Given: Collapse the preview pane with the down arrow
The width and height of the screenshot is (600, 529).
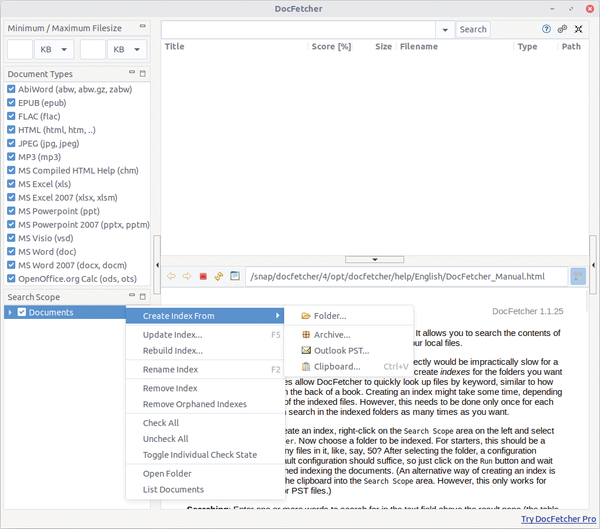Looking at the screenshot, I should pyautogui.click(x=375, y=260).
